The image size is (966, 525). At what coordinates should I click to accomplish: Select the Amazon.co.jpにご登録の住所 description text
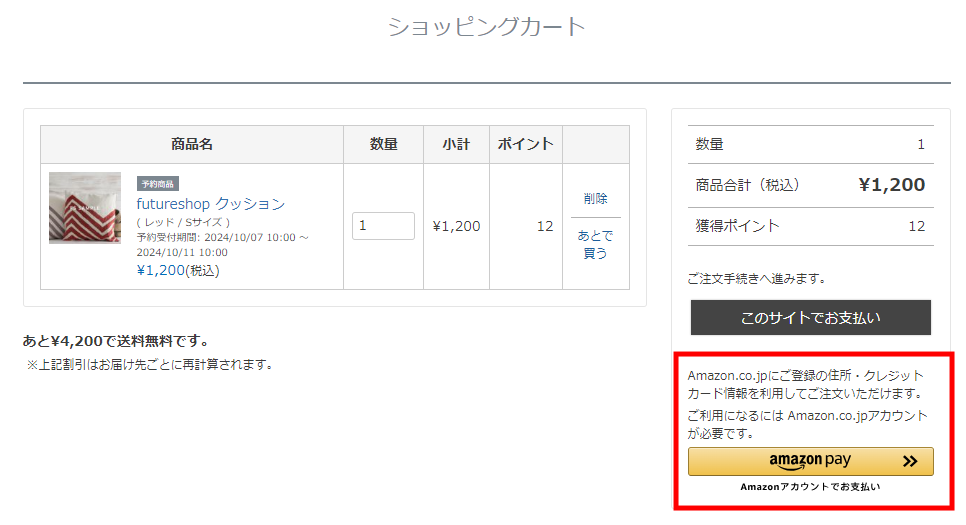(806, 385)
